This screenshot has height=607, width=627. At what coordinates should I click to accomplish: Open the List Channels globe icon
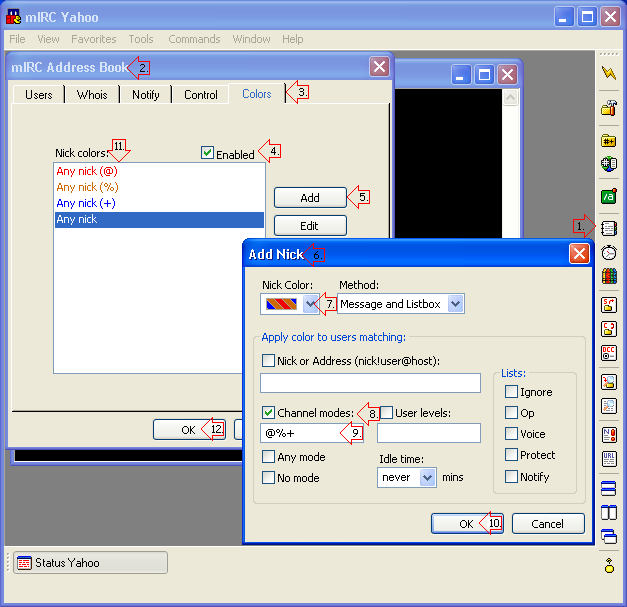coord(609,164)
